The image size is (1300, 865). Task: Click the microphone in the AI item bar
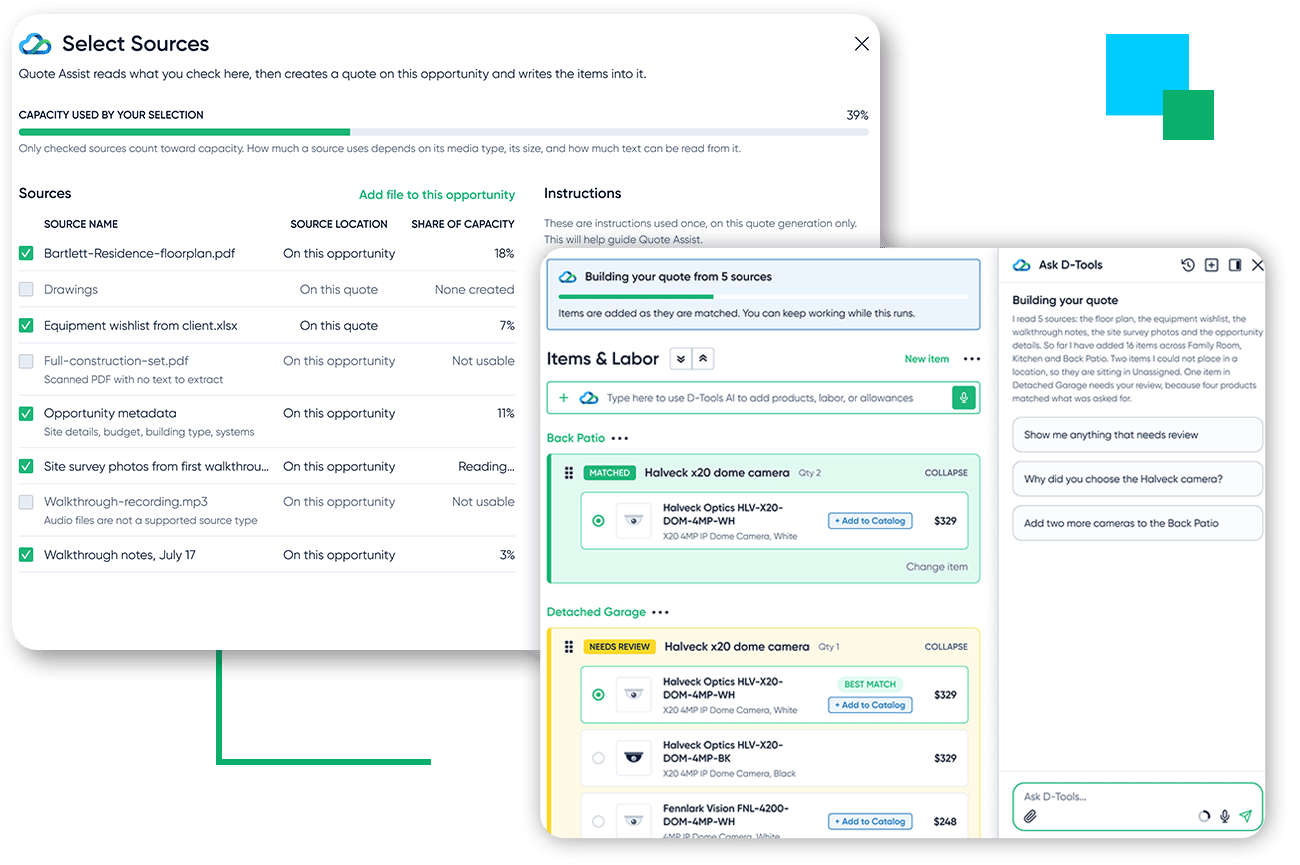tap(964, 397)
